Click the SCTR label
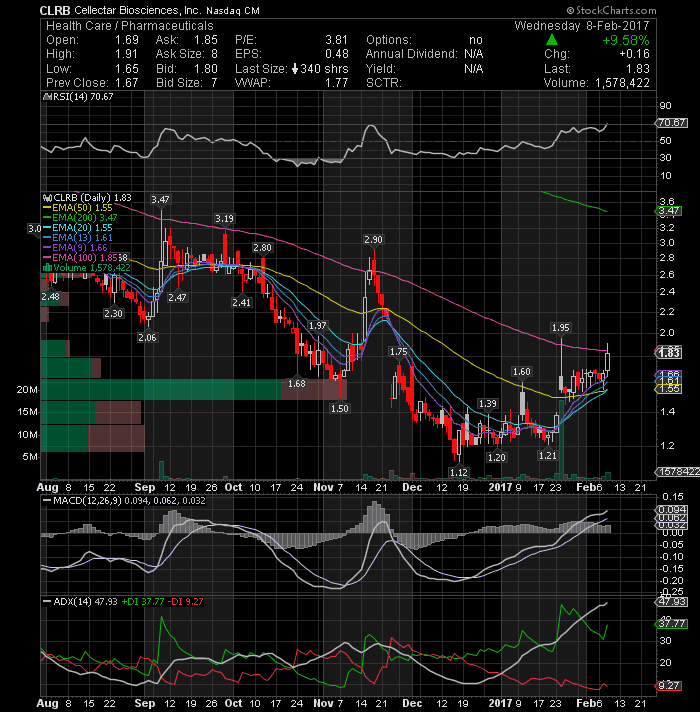 384,83
